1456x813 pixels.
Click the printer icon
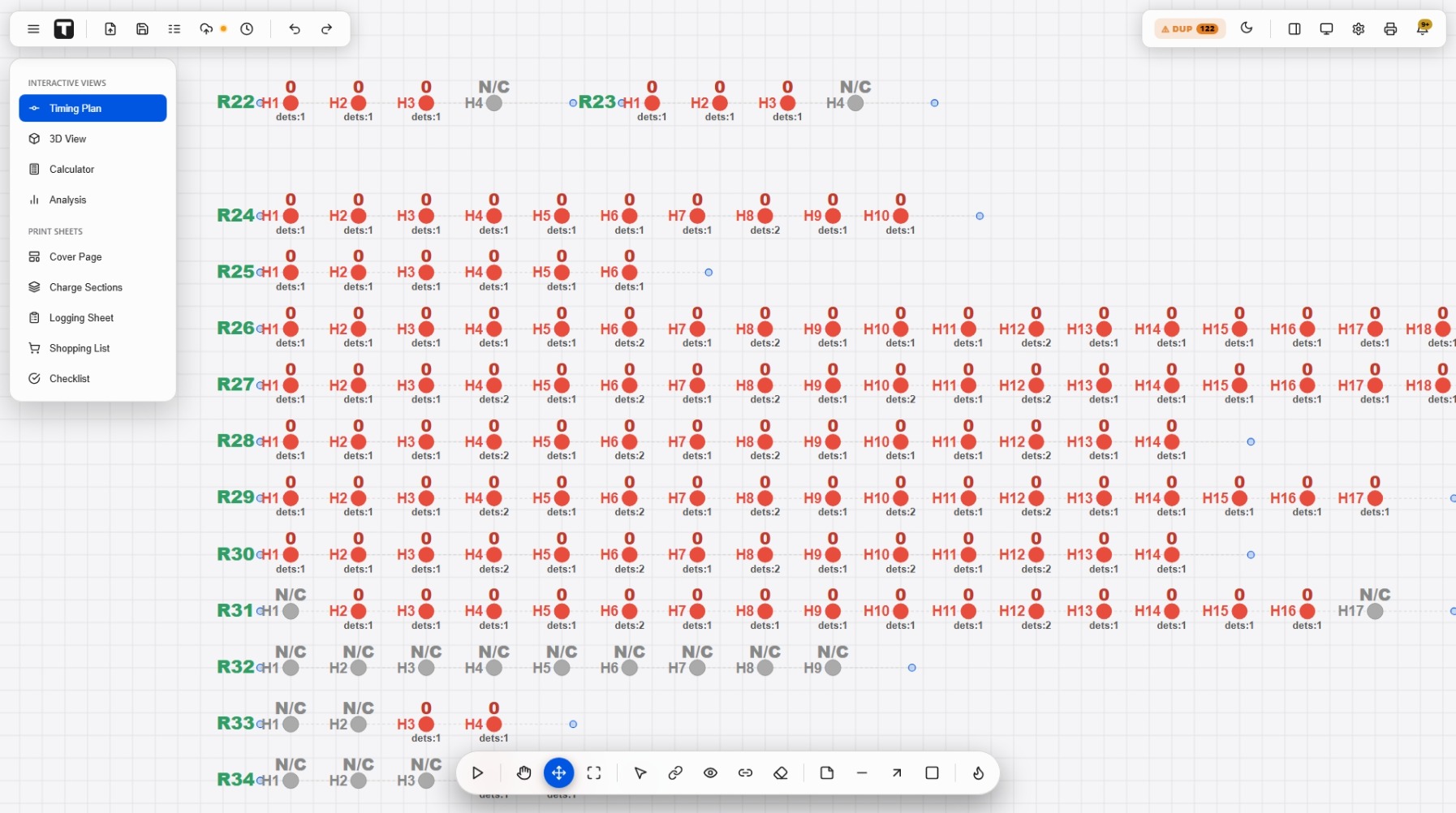point(1390,29)
